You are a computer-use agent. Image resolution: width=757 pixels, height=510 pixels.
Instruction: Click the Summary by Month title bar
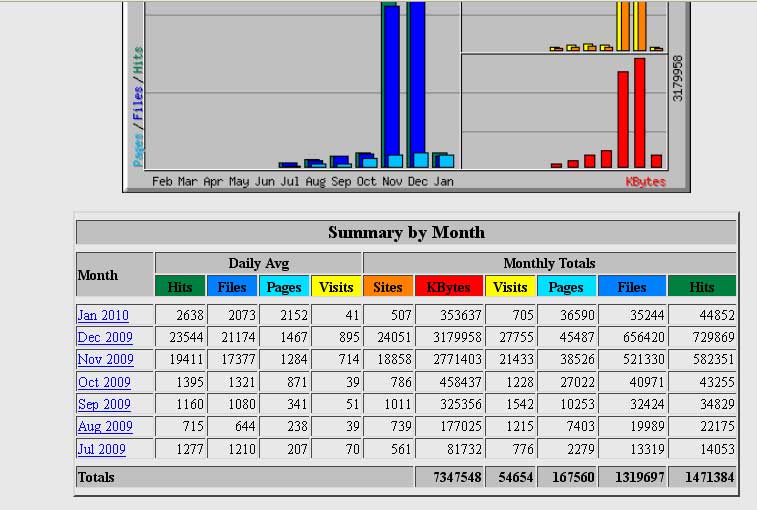click(x=406, y=232)
